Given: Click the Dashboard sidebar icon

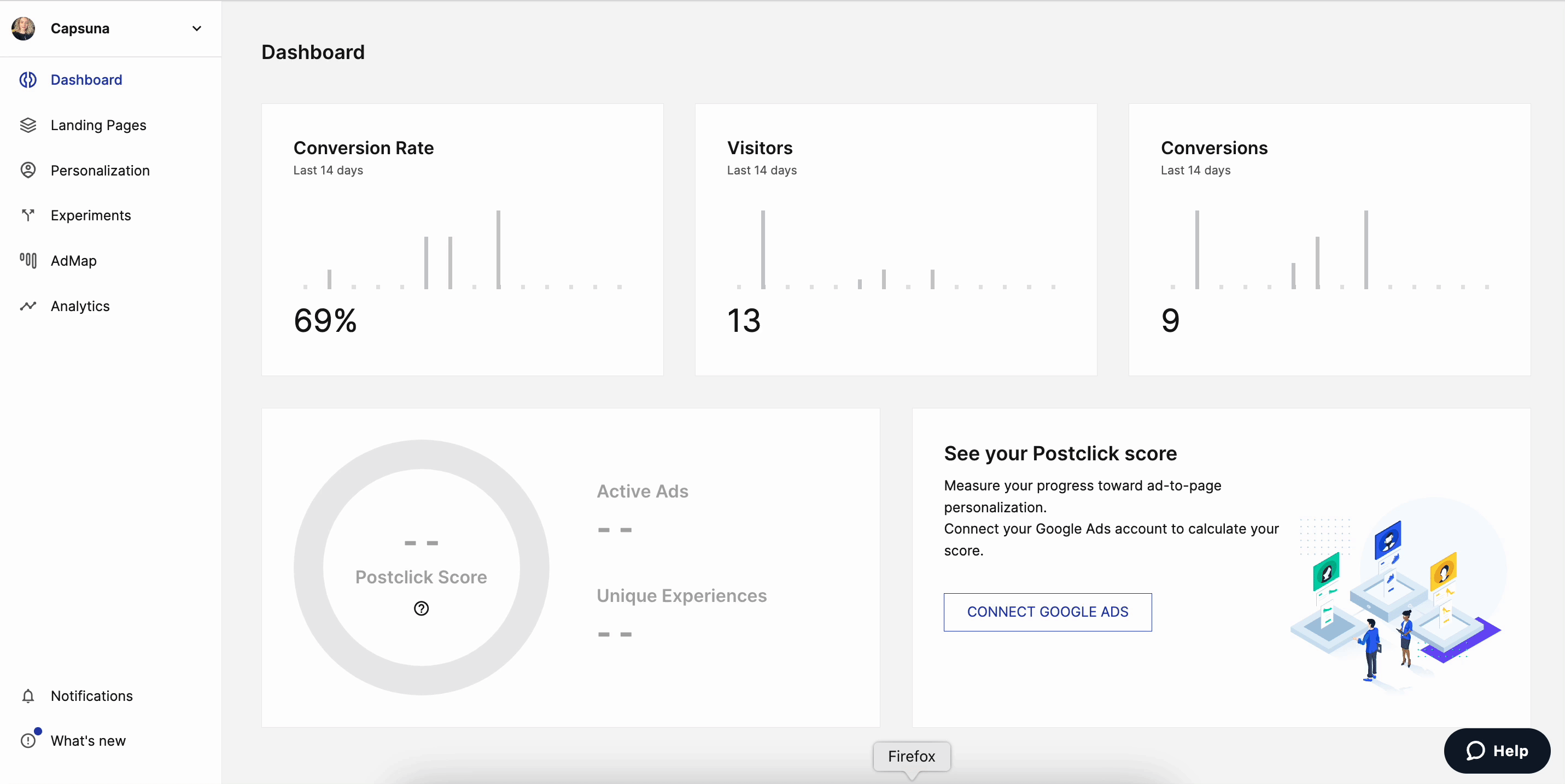Looking at the screenshot, I should [x=28, y=80].
